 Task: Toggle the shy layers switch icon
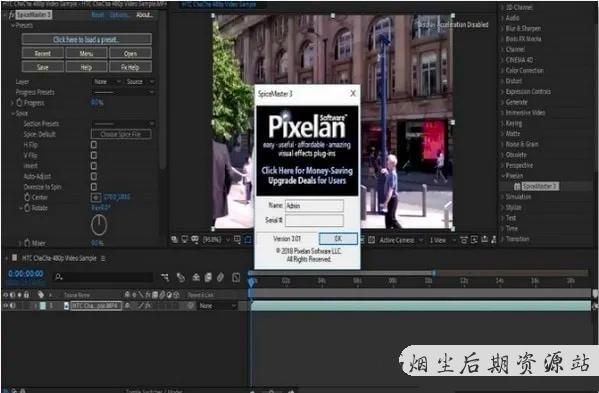pos(196,277)
